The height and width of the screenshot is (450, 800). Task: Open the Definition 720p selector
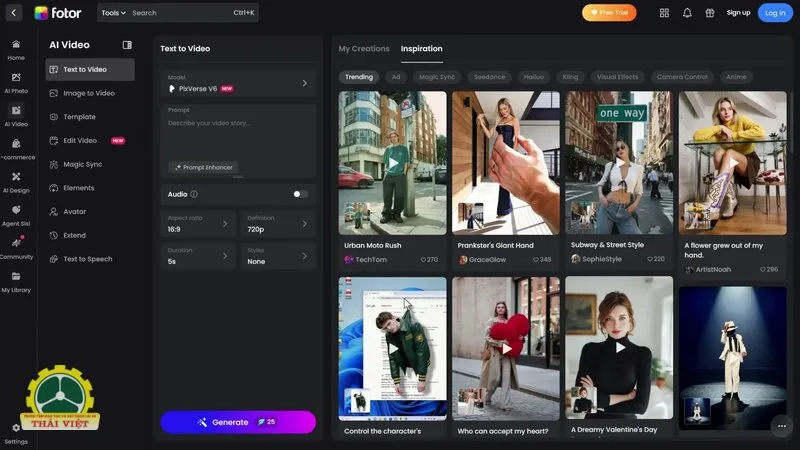[278, 224]
